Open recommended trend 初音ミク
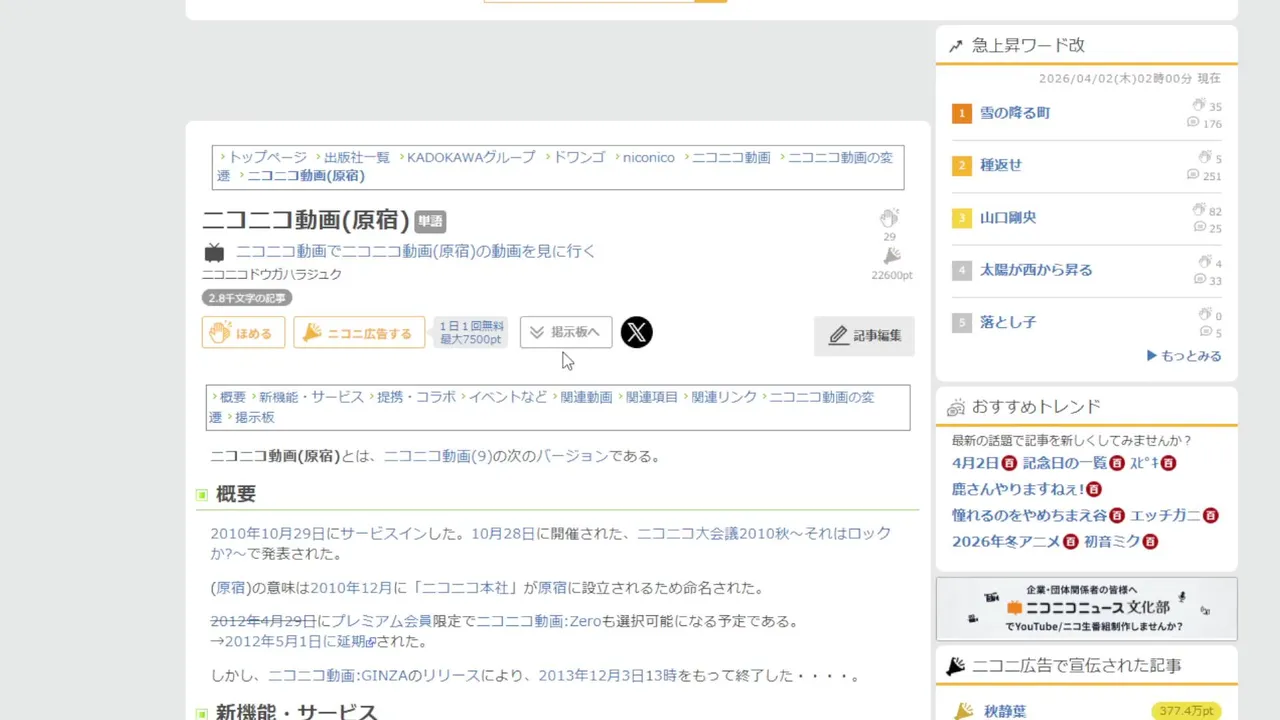This screenshot has height=720, width=1280. 1112,541
